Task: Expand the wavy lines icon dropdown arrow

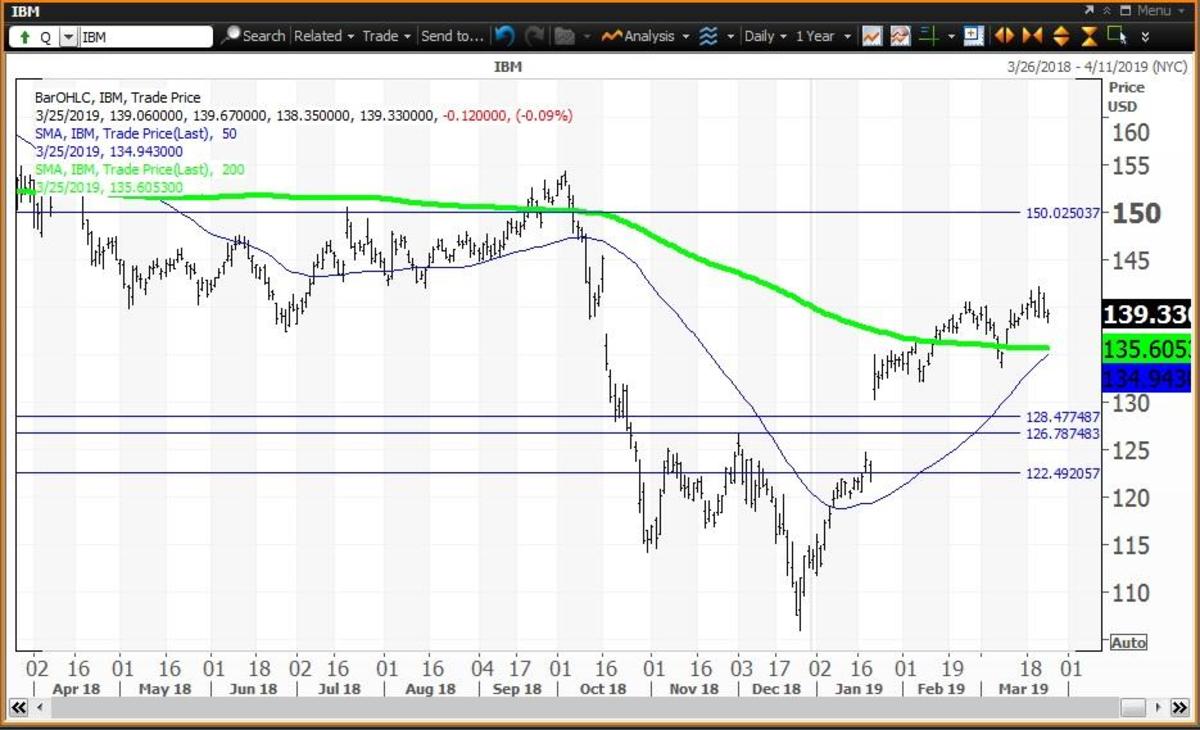Action: (x=730, y=37)
